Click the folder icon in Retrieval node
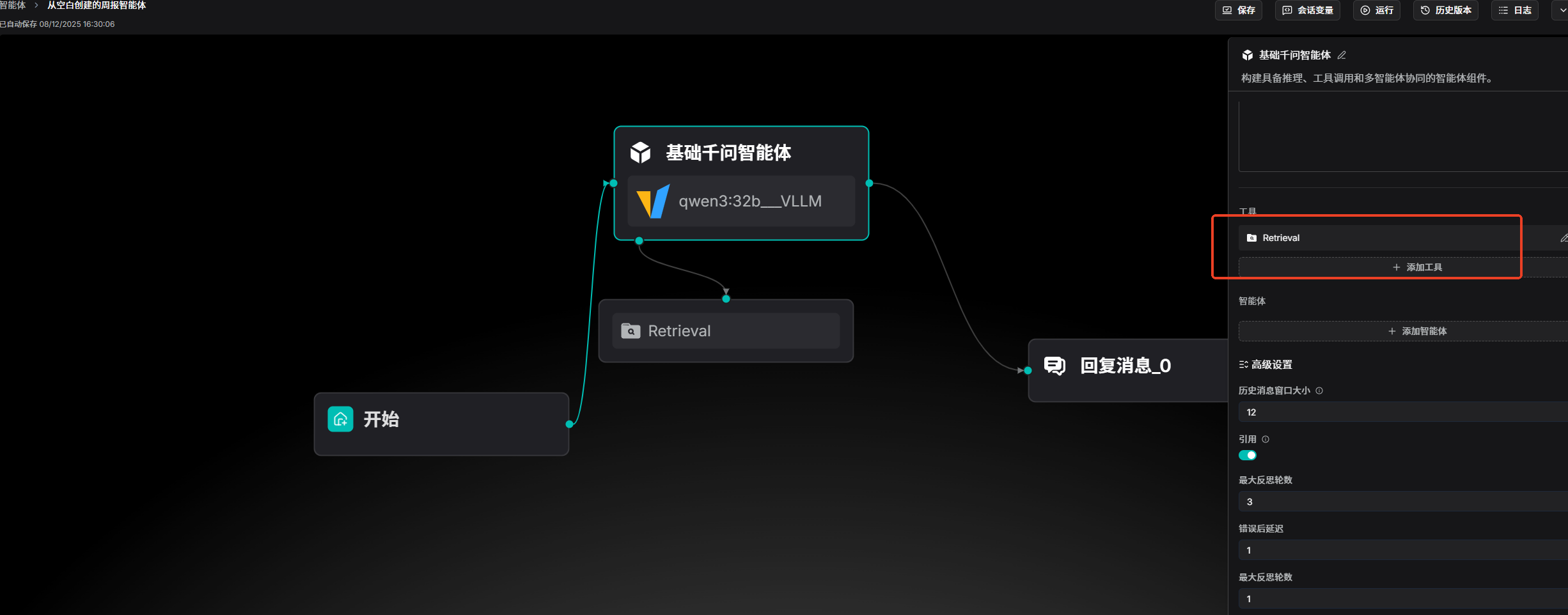 pyautogui.click(x=631, y=331)
